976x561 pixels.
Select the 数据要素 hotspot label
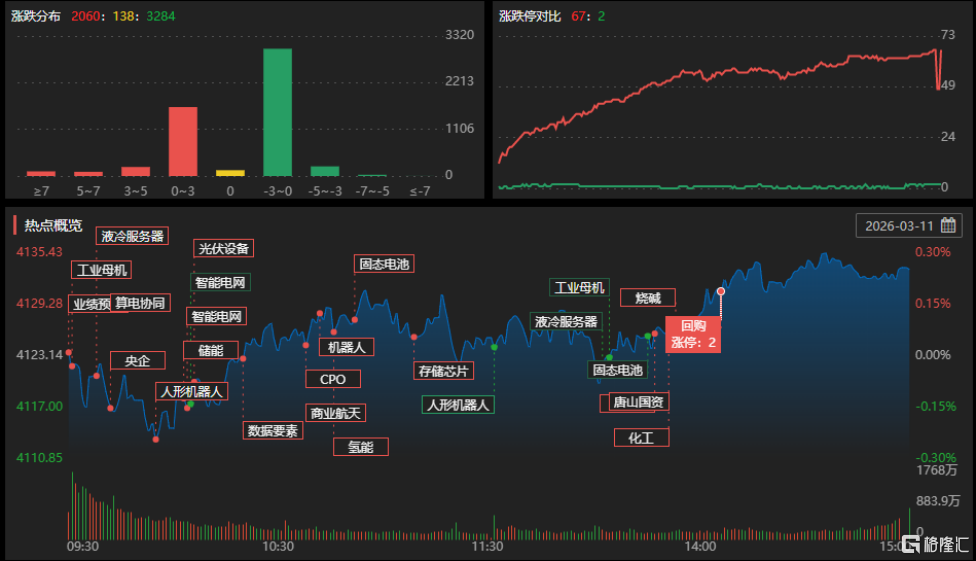point(272,430)
